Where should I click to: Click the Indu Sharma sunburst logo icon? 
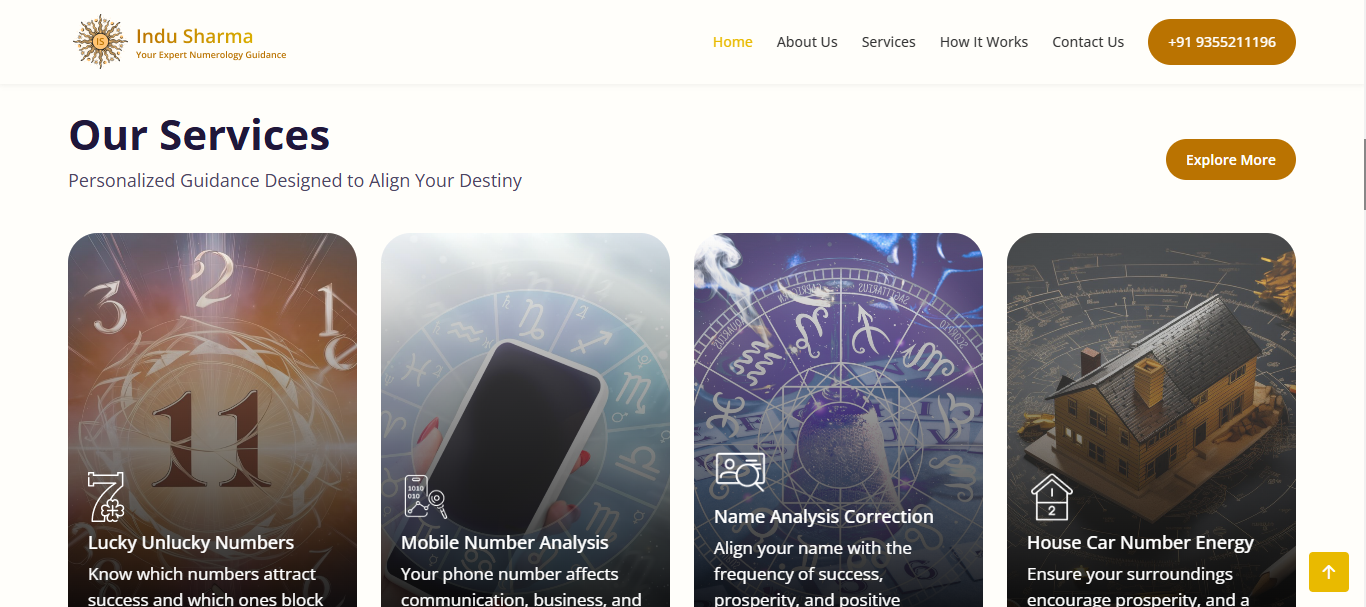coord(100,42)
